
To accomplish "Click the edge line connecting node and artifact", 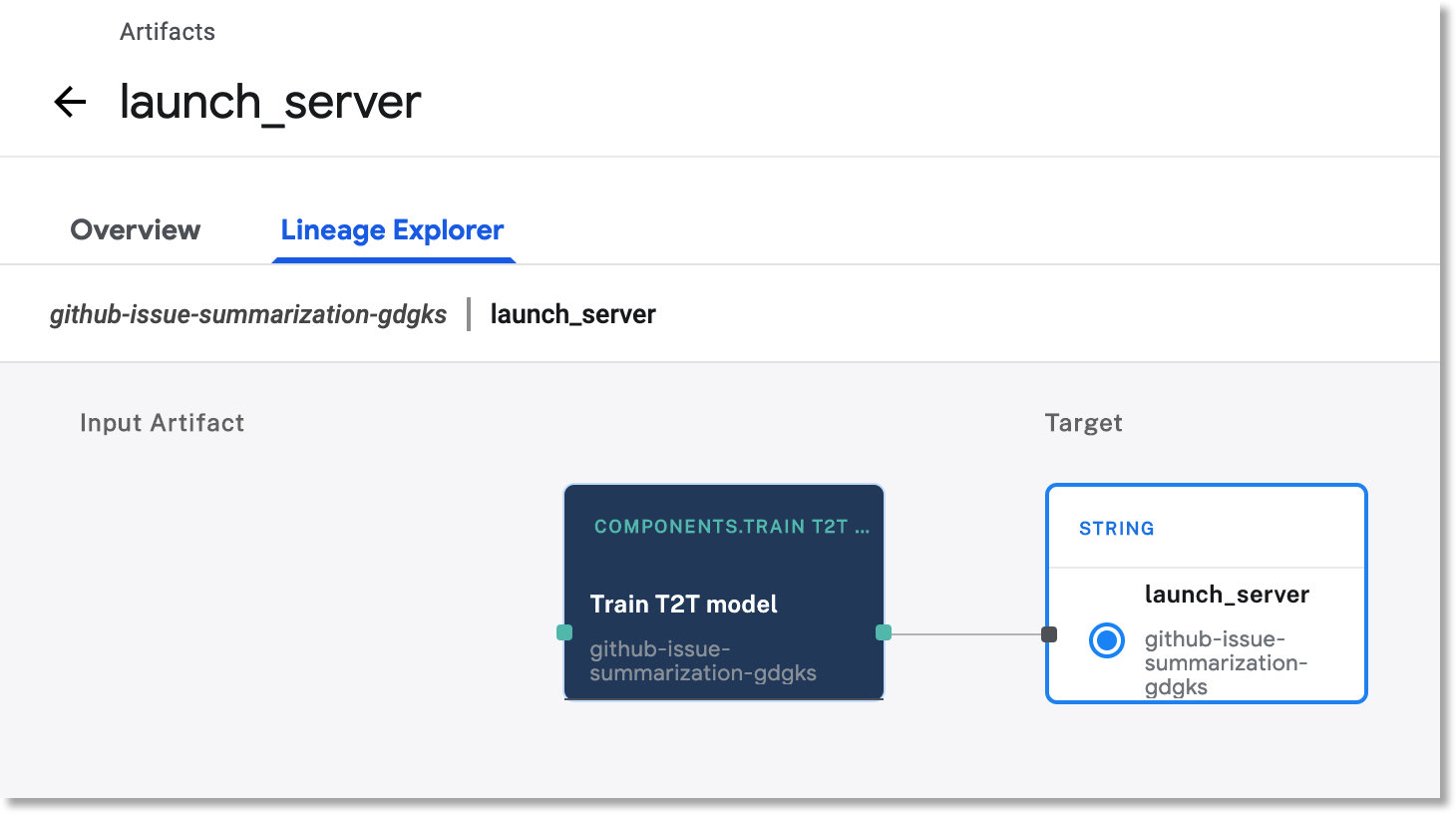I will tap(965, 632).
